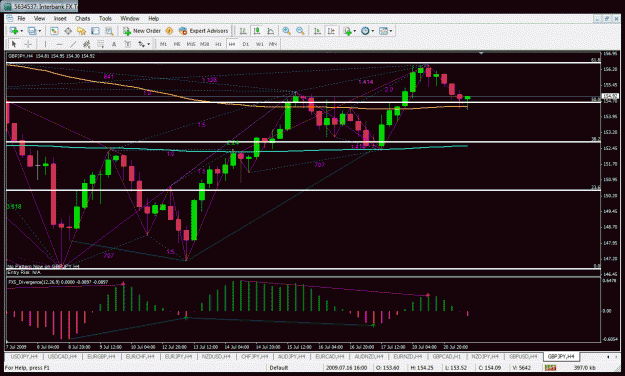Click the New Chart toolbar icon
Viewport: 625px width, 376px height.
[14, 31]
